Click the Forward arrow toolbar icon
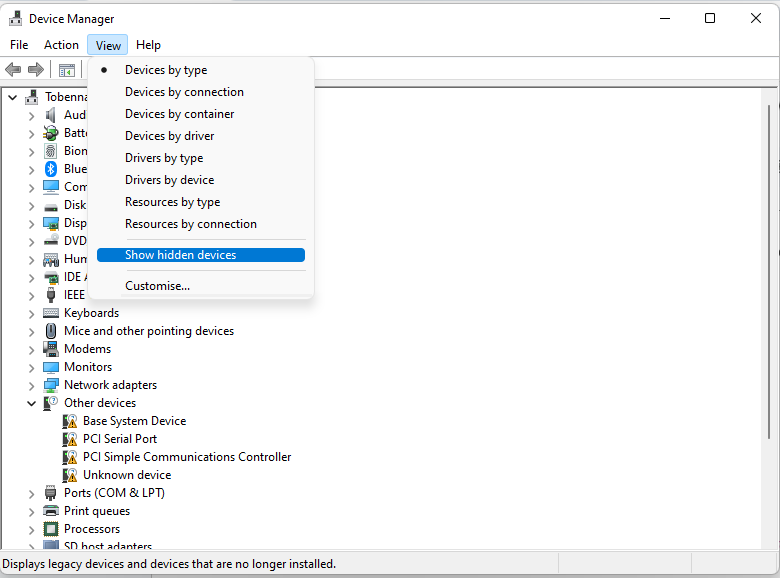This screenshot has height=578, width=780. pyautogui.click(x=36, y=70)
